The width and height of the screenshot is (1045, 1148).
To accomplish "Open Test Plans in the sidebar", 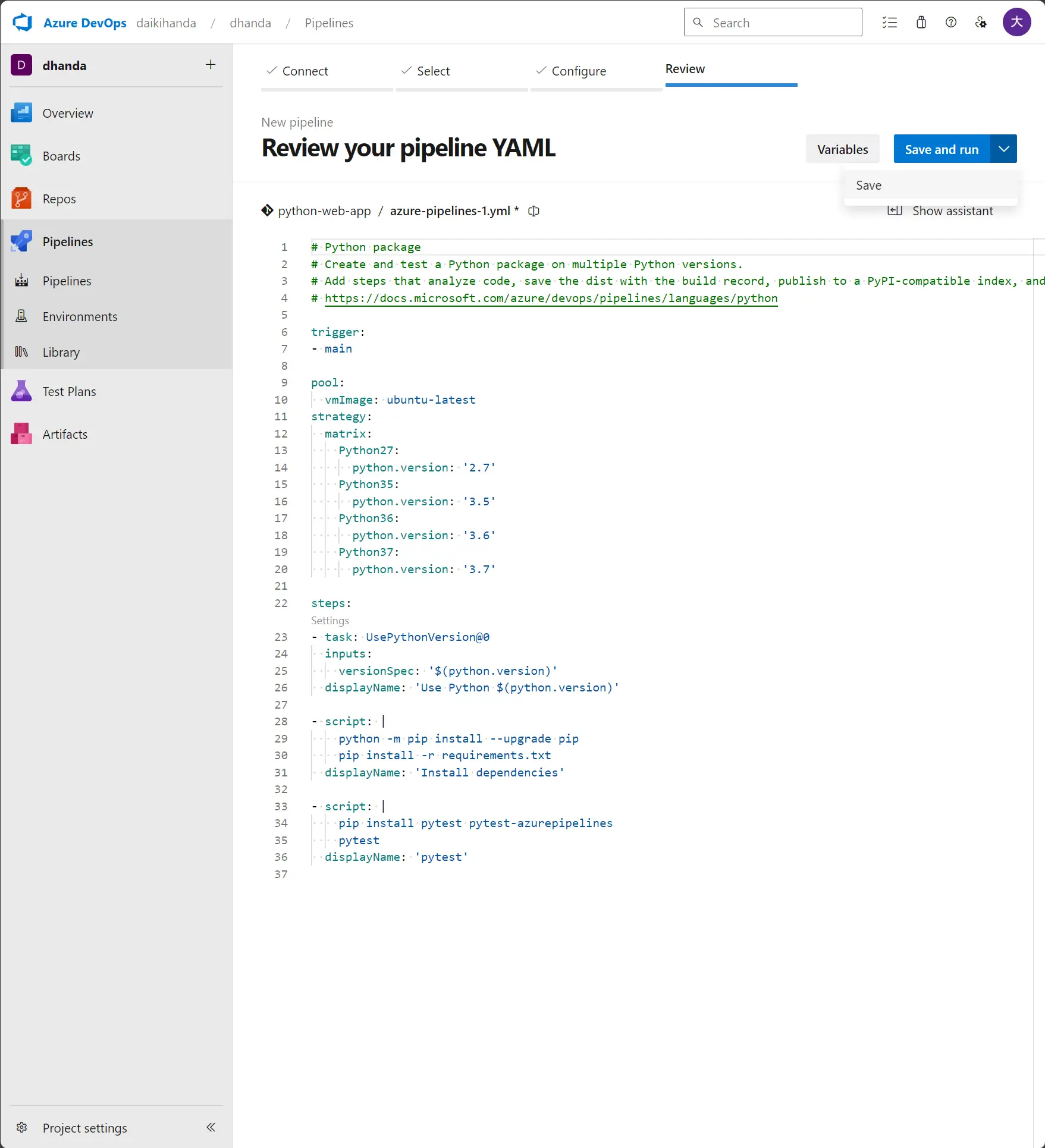I will [x=117, y=391].
